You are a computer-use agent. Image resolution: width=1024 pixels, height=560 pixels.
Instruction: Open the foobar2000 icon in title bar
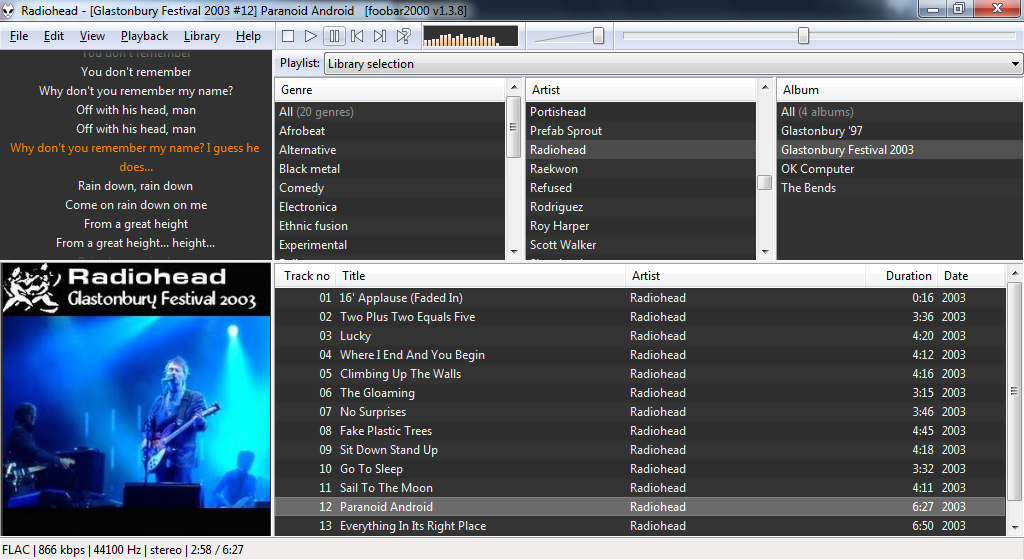[8, 10]
